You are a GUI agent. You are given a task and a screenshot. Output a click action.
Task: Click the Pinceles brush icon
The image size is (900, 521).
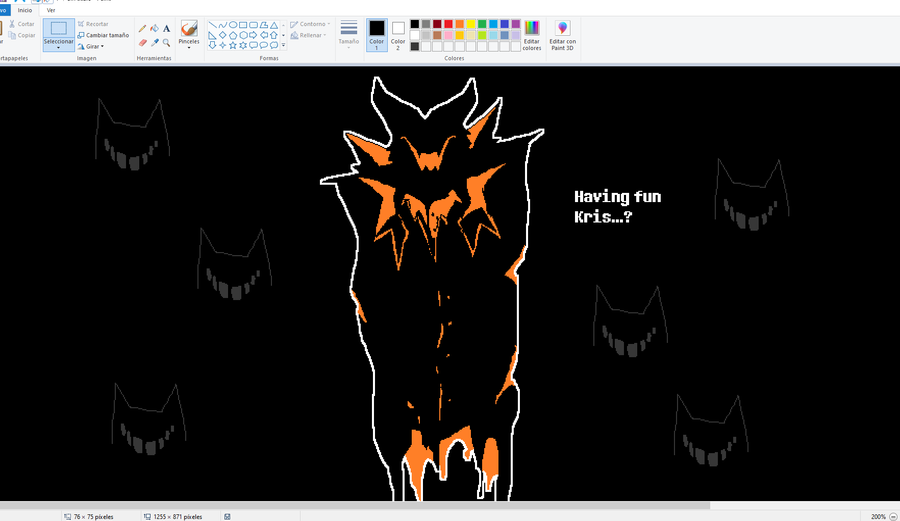click(x=189, y=28)
